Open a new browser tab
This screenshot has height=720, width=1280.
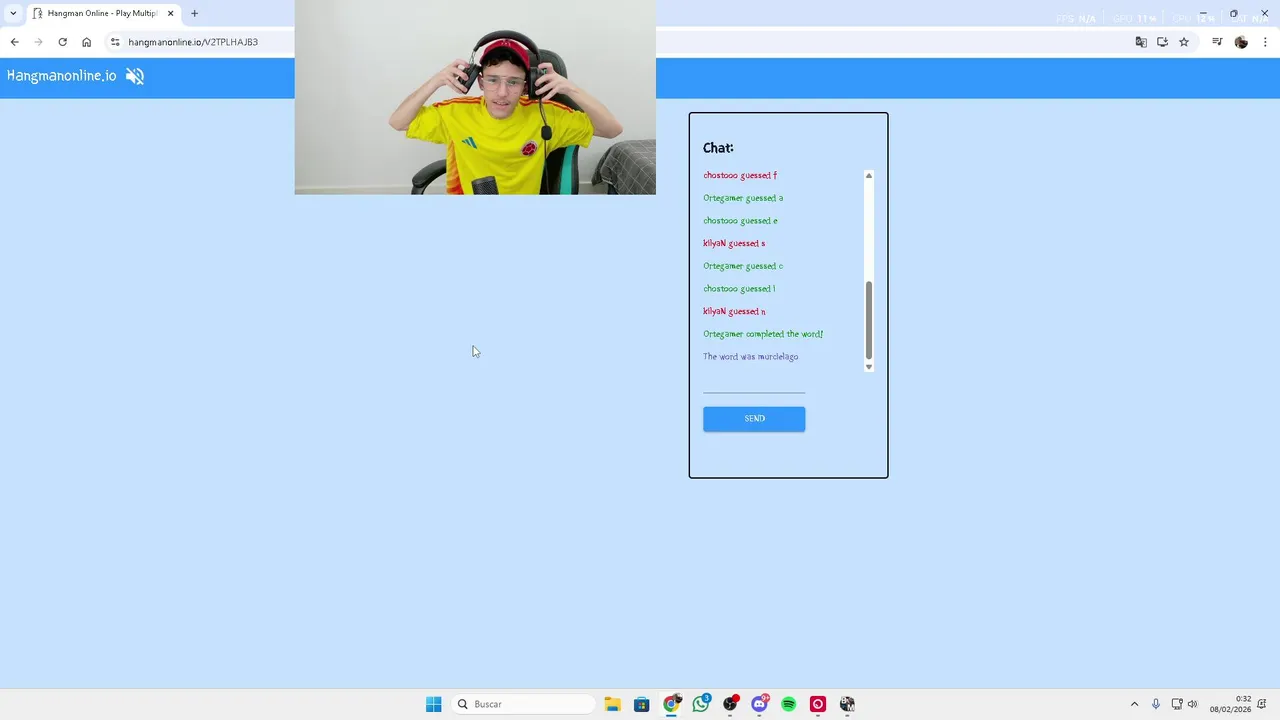pyautogui.click(x=194, y=13)
